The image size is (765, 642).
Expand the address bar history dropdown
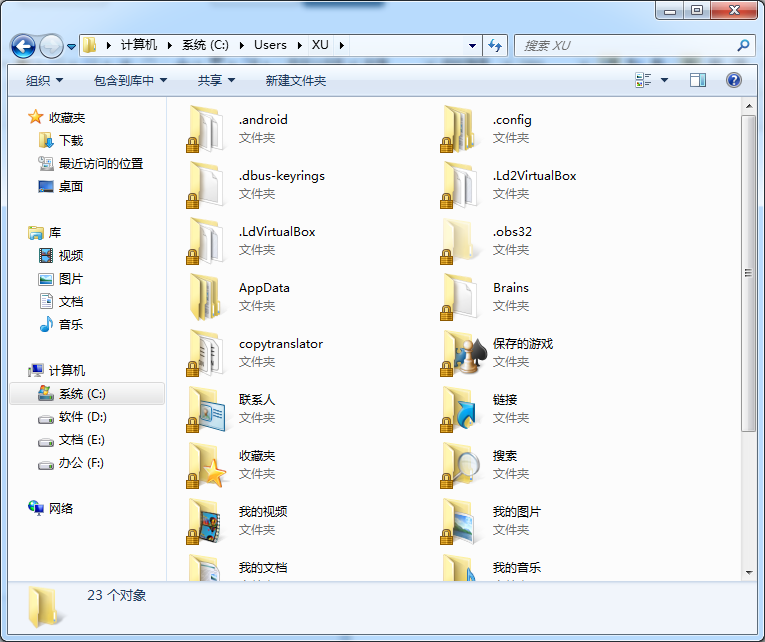473,46
